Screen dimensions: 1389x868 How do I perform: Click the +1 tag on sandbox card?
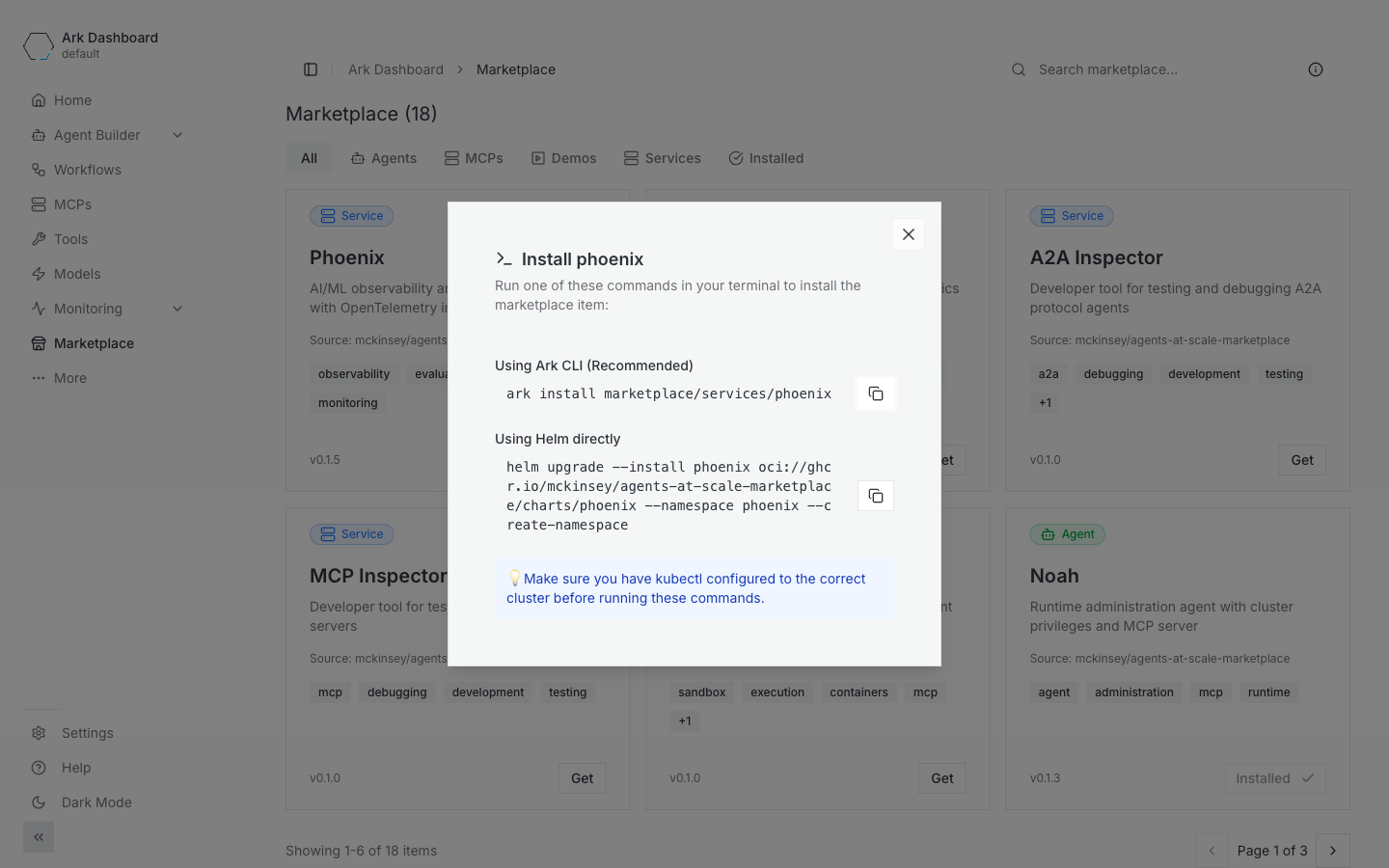coord(685,721)
